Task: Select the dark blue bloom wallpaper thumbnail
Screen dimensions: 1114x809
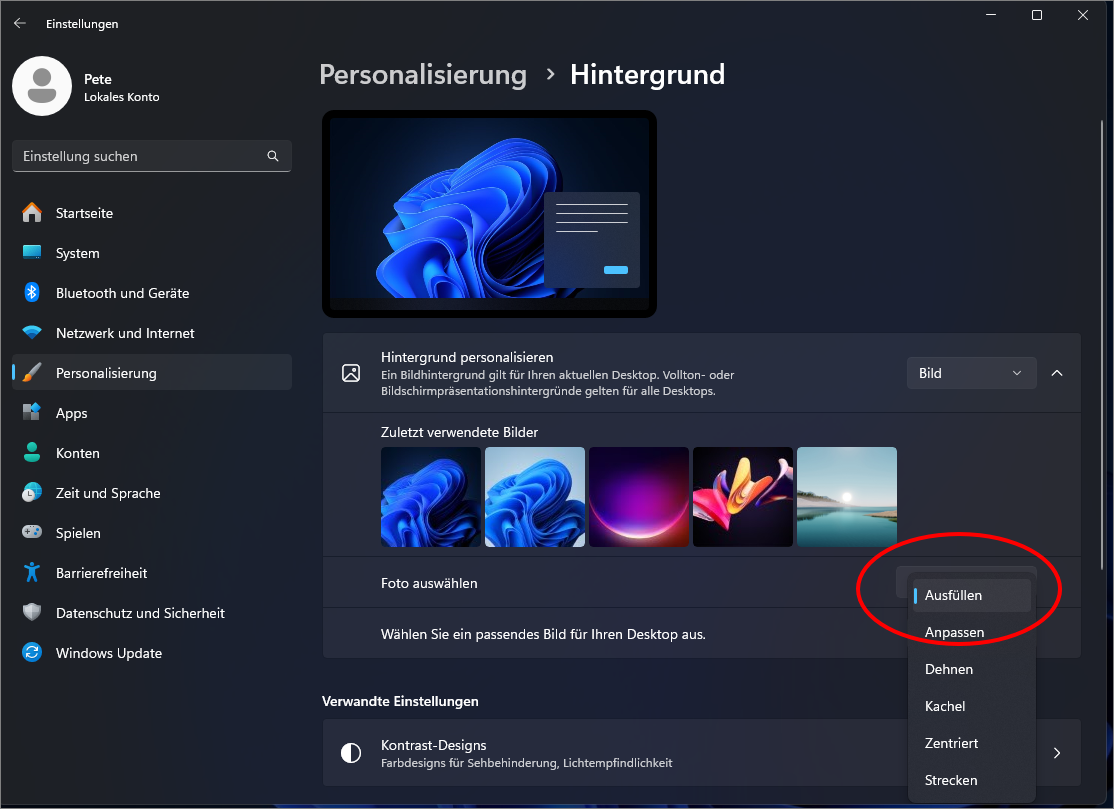Action: pos(431,496)
